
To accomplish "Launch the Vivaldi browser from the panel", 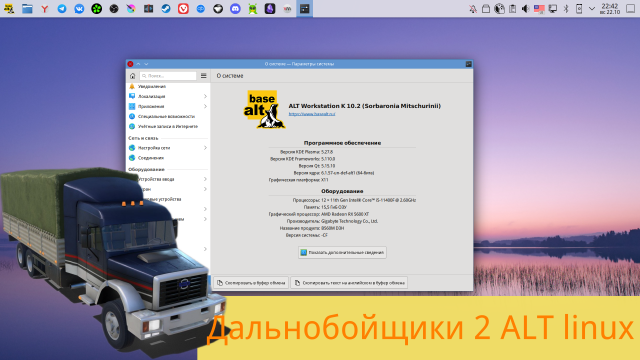I will pos(183,9).
